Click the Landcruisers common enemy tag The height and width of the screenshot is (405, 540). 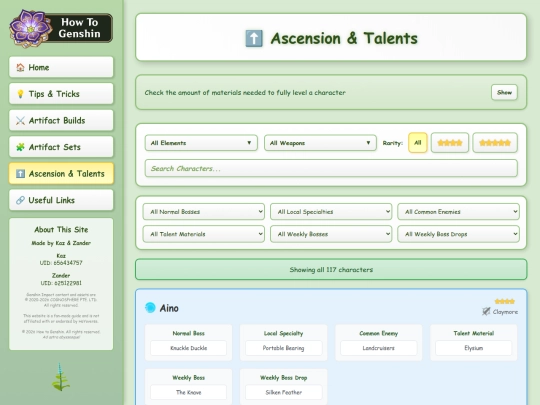tap(378, 348)
